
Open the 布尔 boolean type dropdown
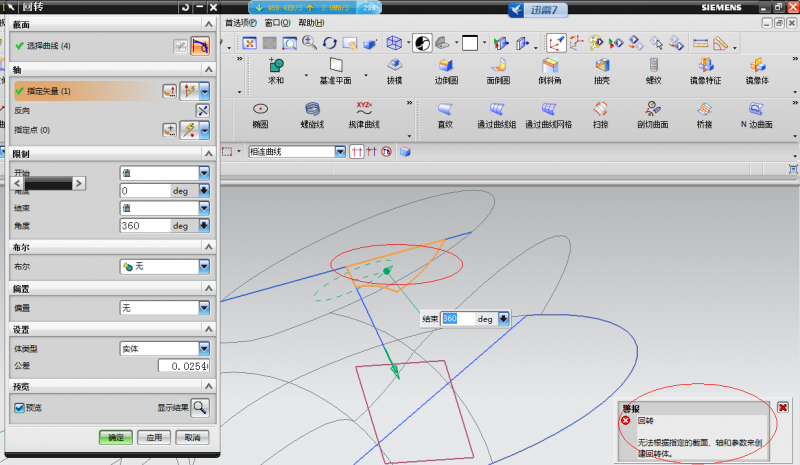pyautogui.click(x=204, y=267)
